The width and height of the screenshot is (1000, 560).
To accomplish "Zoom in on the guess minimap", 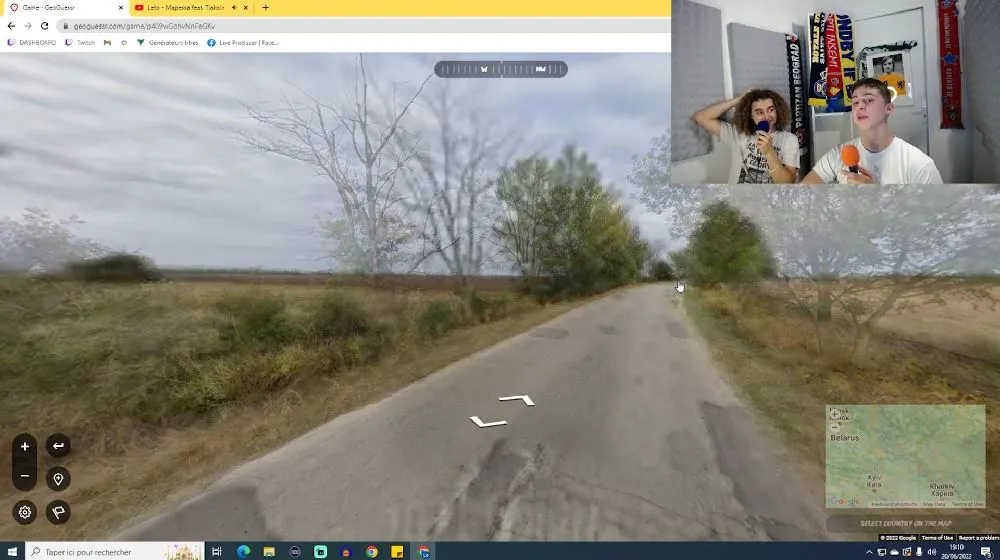I will point(835,414).
